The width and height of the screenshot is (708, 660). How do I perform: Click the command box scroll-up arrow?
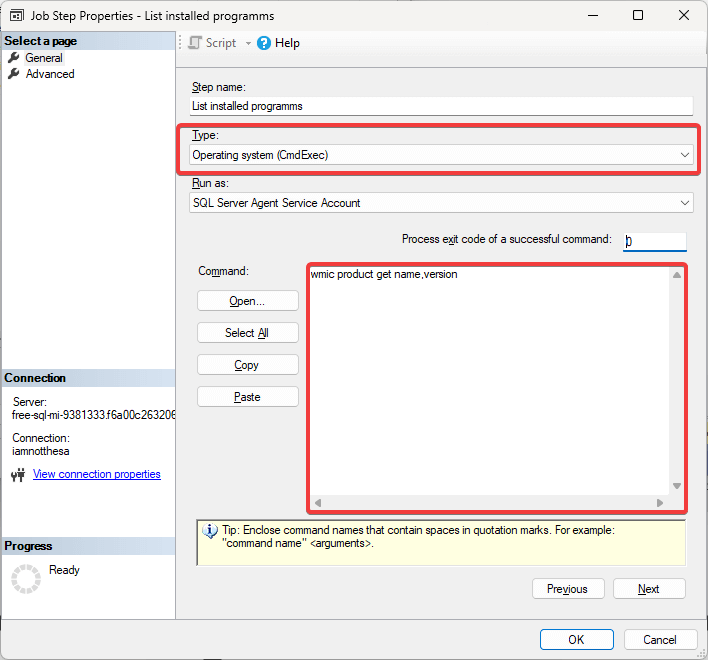(676, 275)
